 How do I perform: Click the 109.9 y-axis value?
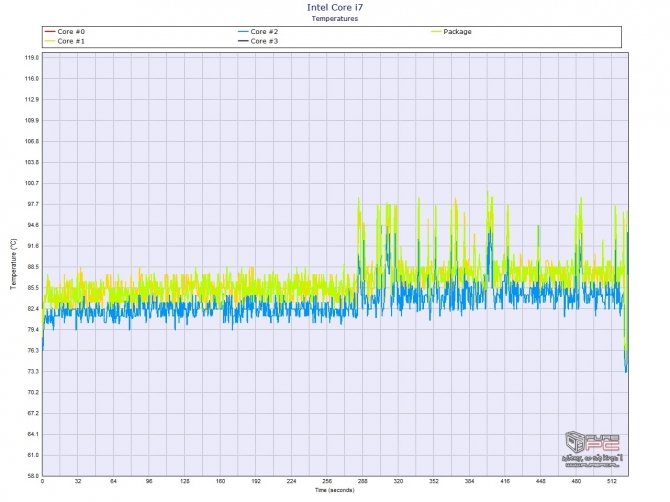coord(32,120)
